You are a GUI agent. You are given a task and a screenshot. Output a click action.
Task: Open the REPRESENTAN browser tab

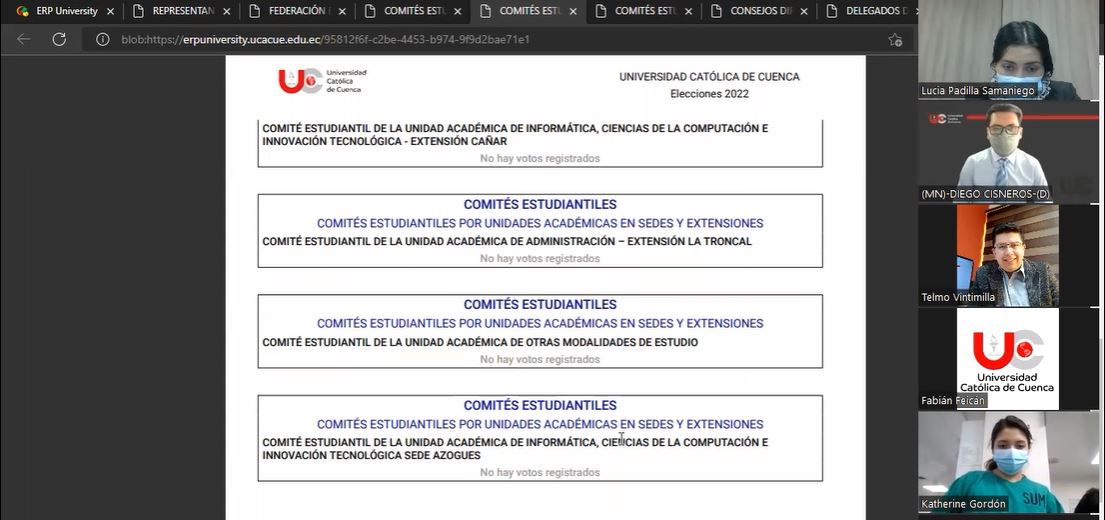coord(181,11)
